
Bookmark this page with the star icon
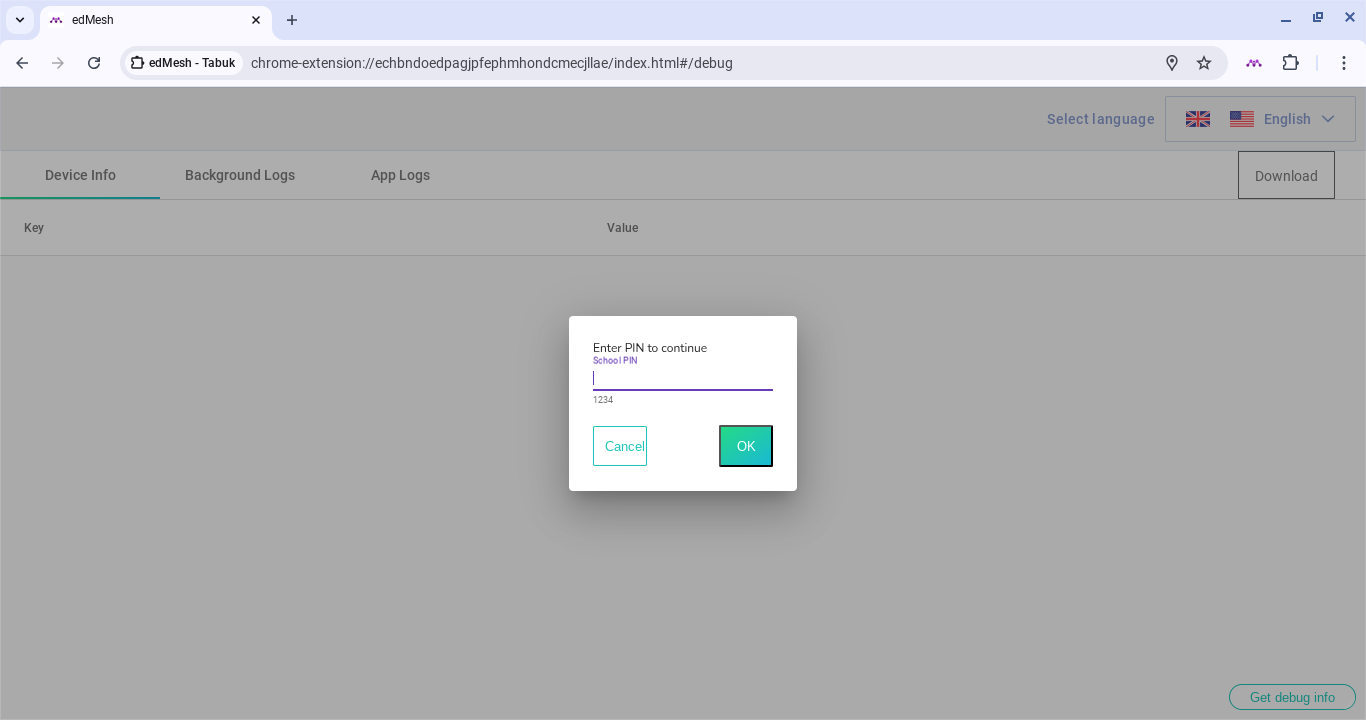click(1204, 63)
